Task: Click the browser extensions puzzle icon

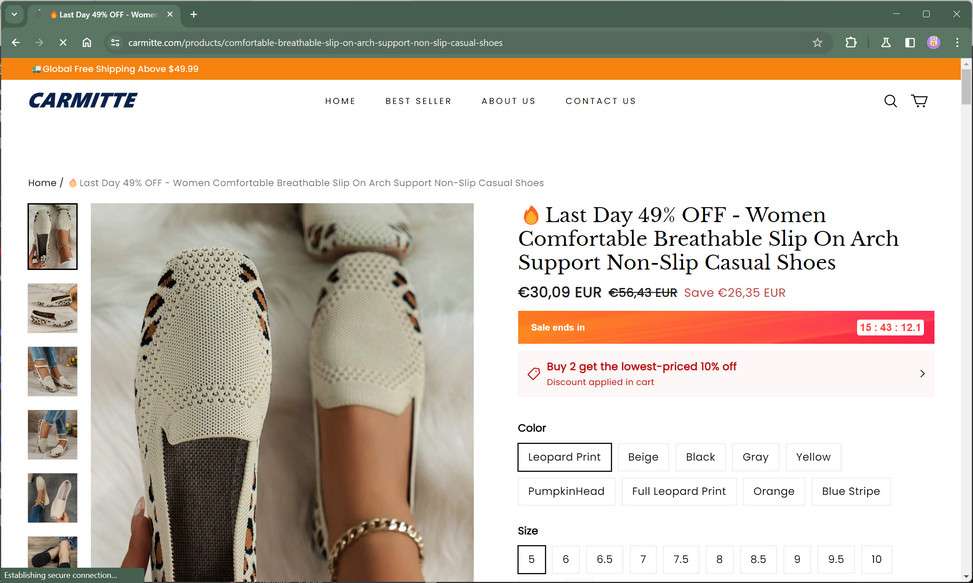Action: tap(850, 42)
